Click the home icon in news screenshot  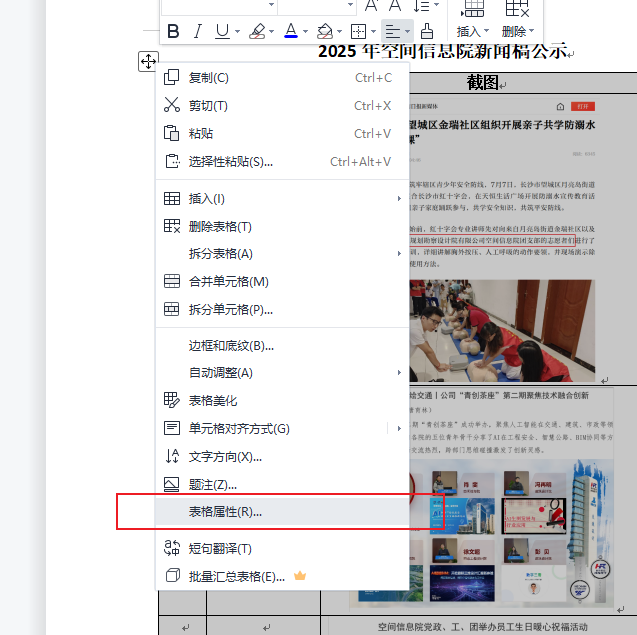(x=560, y=106)
